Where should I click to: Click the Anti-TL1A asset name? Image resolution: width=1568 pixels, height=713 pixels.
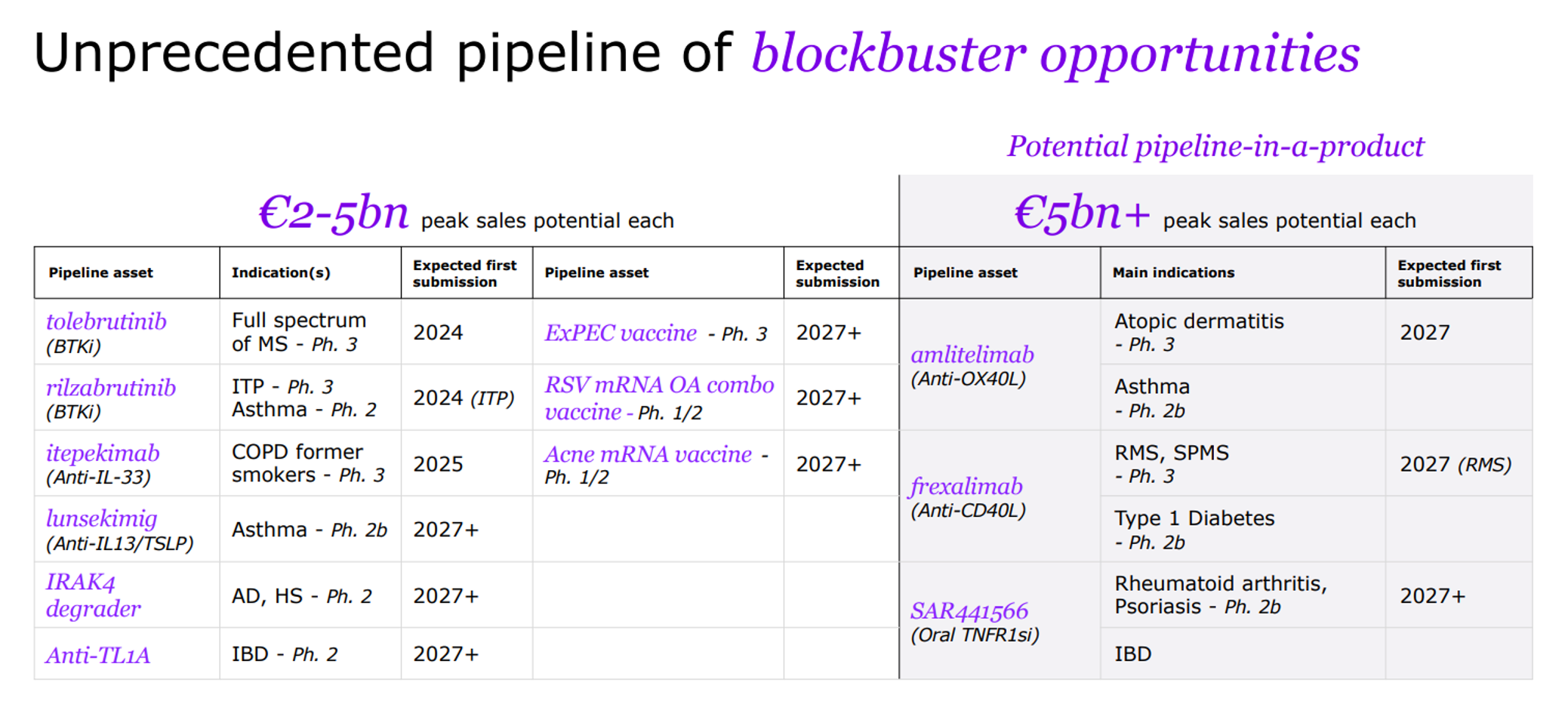pyautogui.click(x=98, y=655)
